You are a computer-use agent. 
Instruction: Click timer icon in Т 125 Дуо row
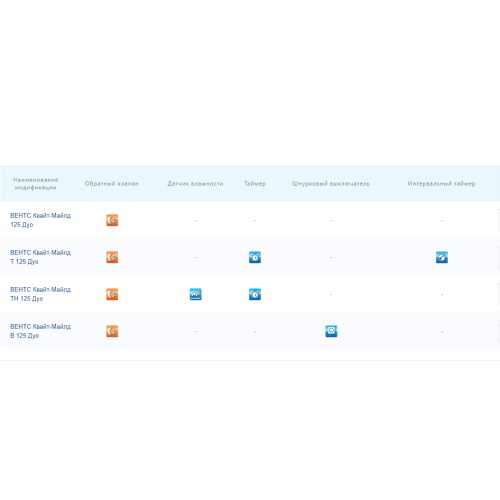pyautogui.click(x=255, y=257)
